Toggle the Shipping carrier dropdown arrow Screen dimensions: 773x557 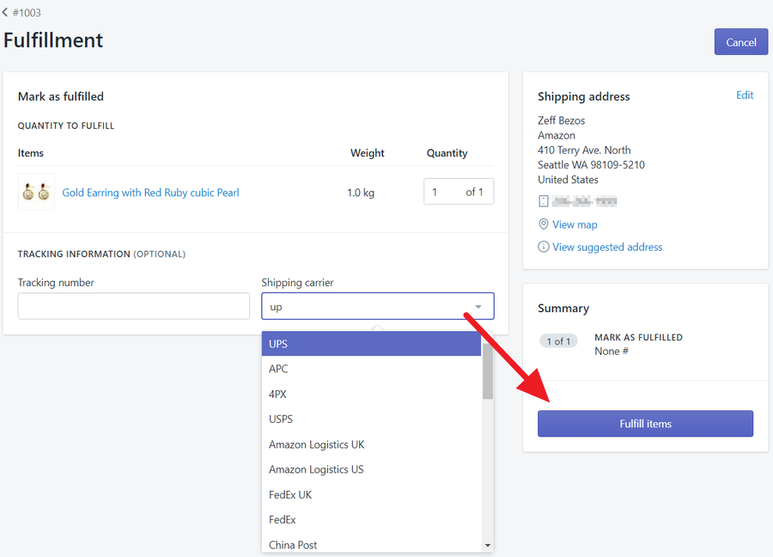(478, 307)
